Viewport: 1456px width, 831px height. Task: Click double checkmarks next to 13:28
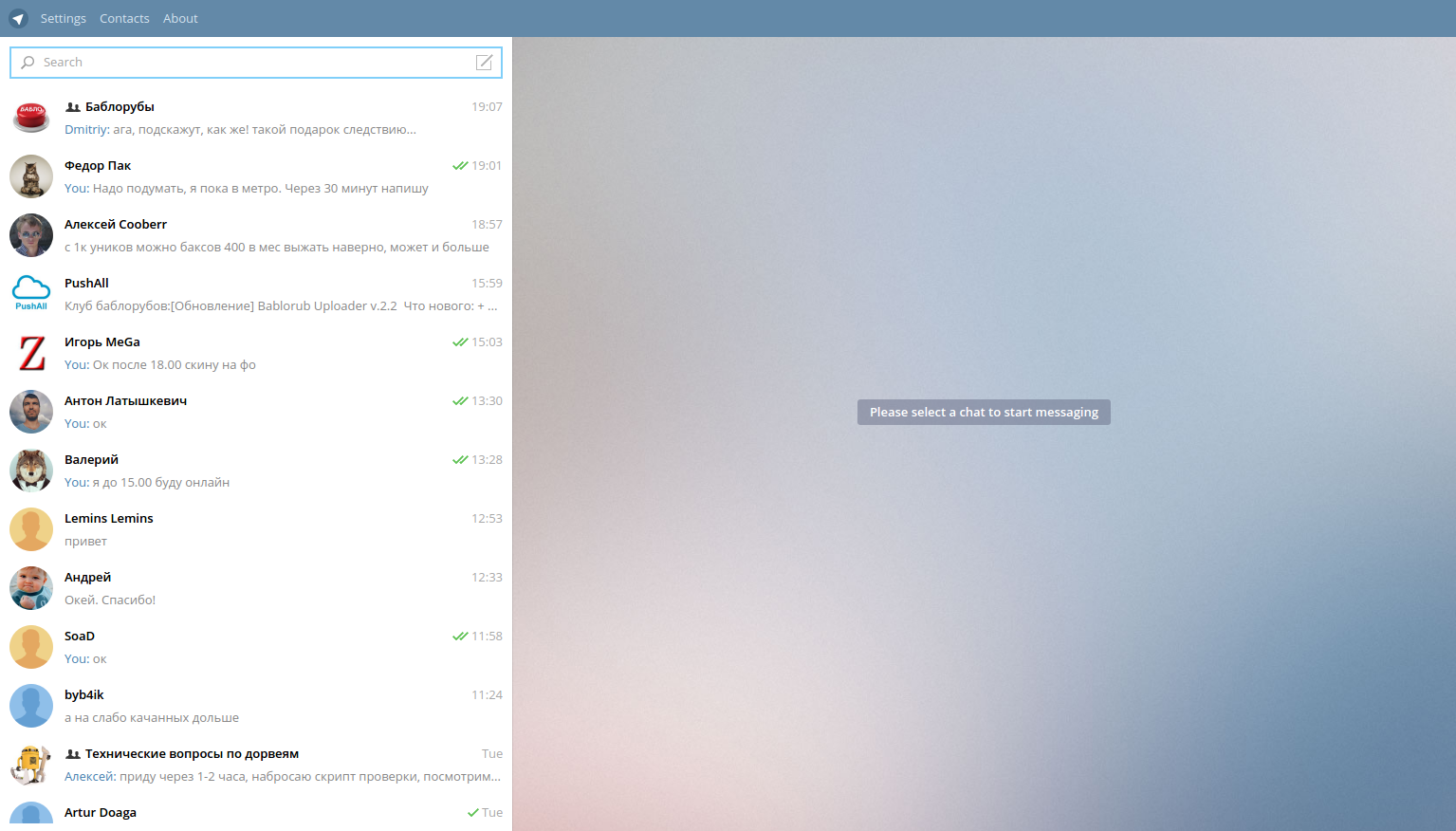460,460
